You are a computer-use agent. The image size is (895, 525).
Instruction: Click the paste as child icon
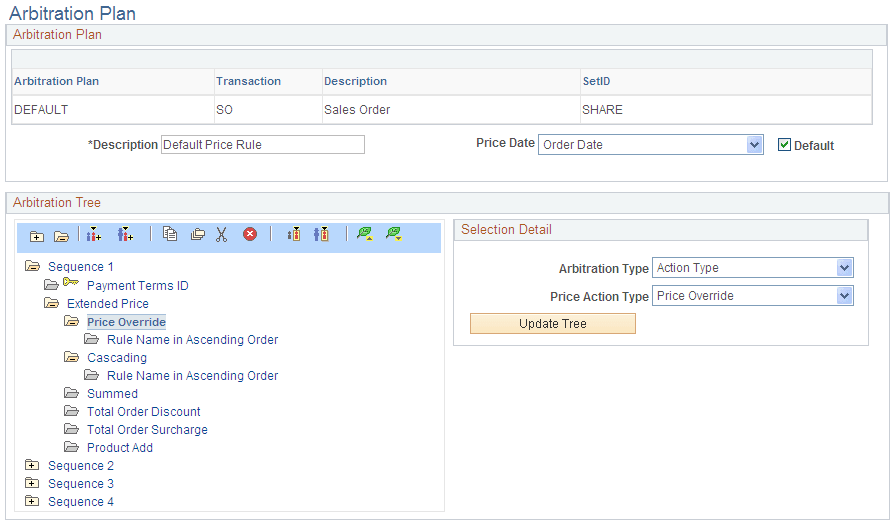coord(321,234)
